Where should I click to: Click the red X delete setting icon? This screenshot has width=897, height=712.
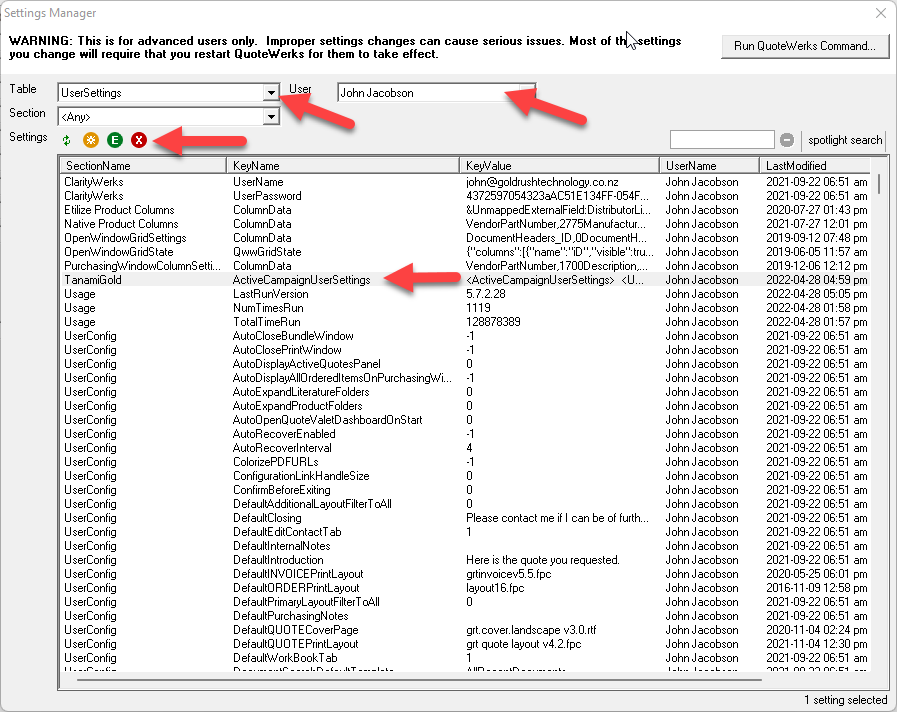pos(138,140)
